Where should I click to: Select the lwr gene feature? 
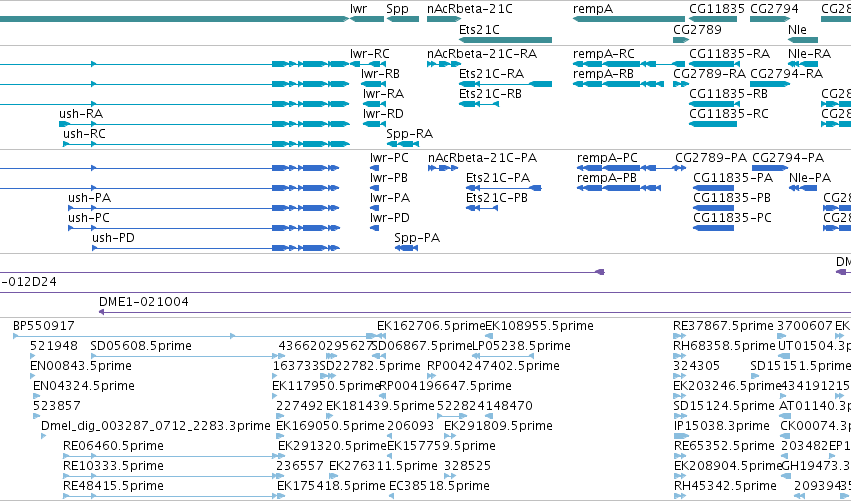coord(367,20)
